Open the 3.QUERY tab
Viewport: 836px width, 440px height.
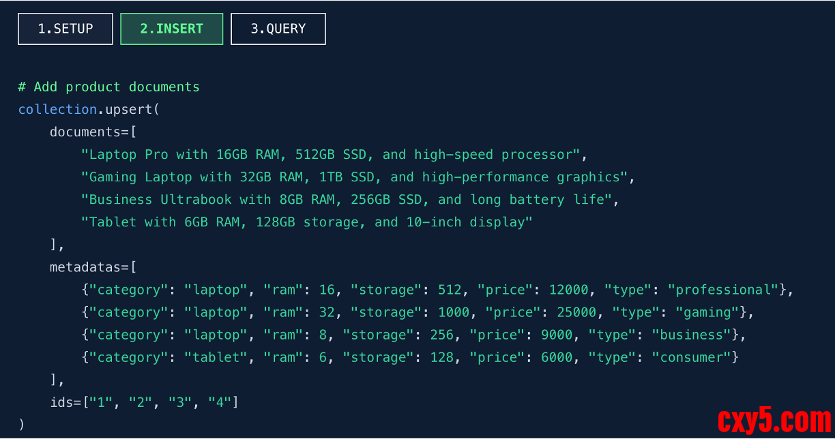coord(278,29)
